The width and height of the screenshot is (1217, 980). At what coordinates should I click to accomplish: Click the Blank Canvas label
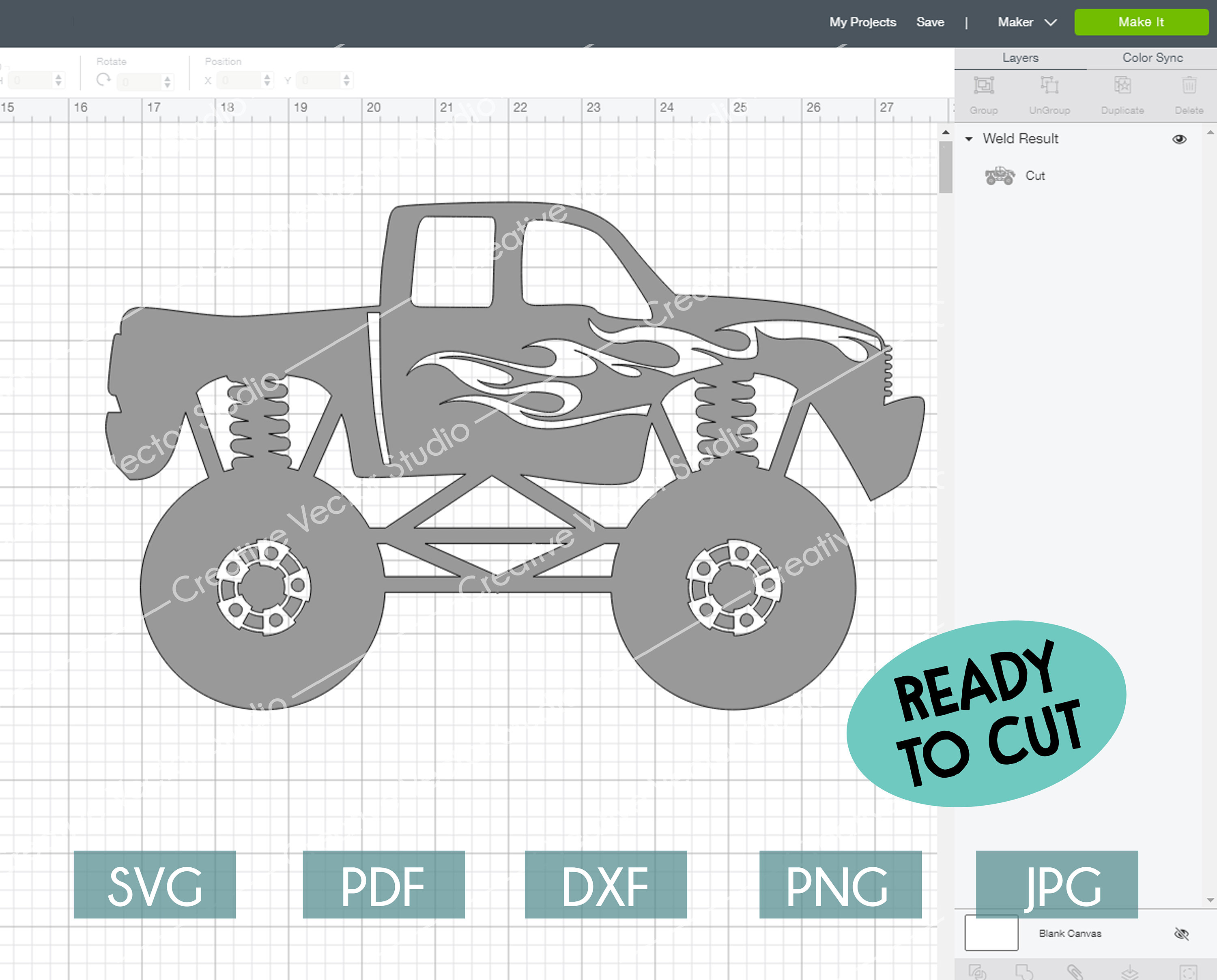[1070, 934]
